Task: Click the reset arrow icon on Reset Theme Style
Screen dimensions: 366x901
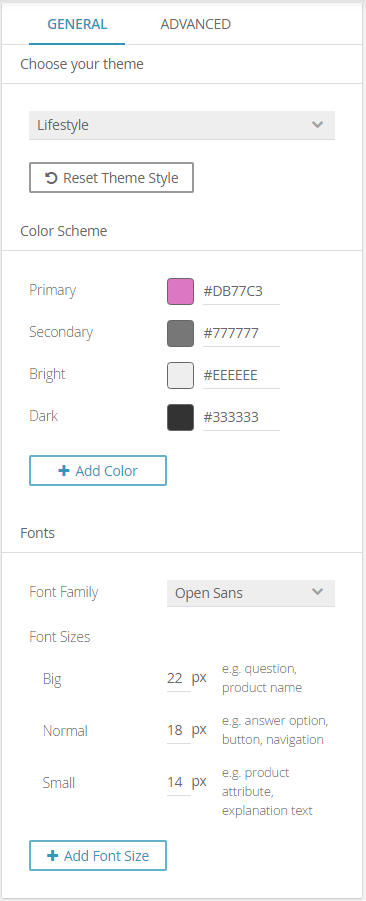Action: (51, 178)
